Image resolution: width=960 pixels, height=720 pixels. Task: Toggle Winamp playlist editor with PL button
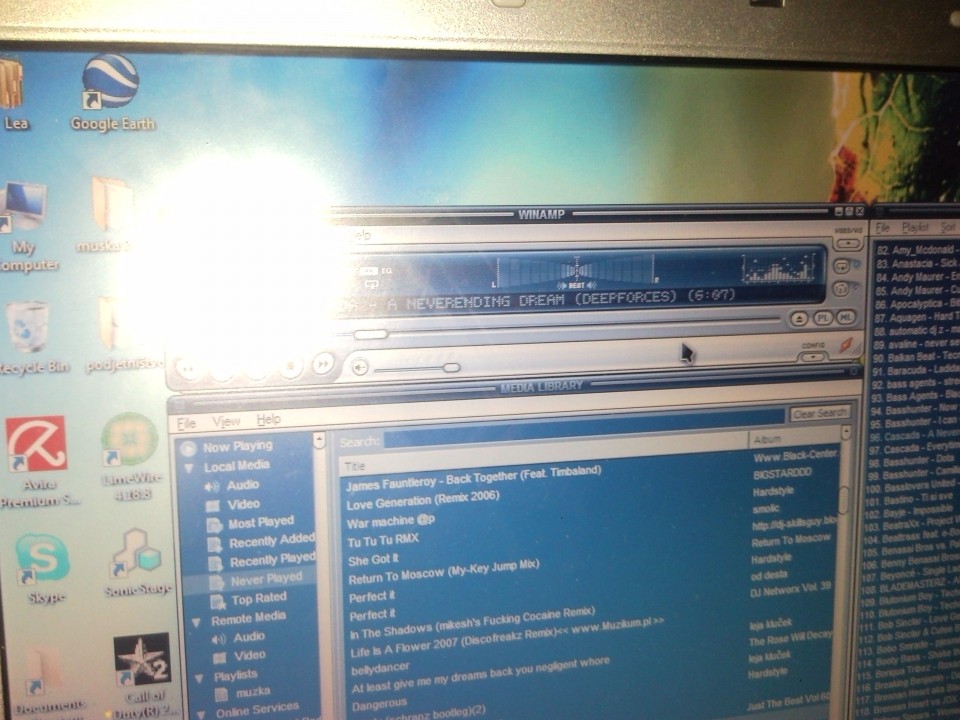pyautogui.click(x=822, y=318)
